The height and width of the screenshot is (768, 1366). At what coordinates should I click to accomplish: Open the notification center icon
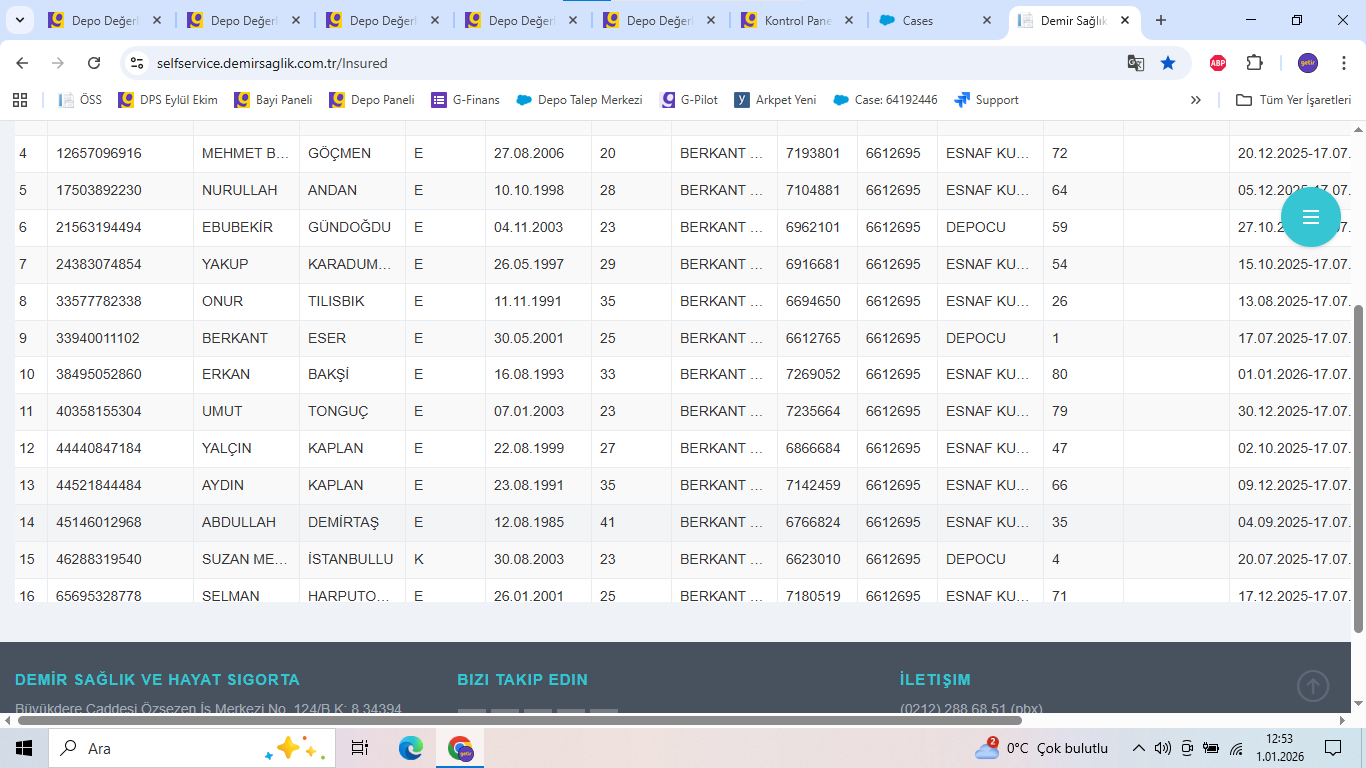click(x=1333, y=748)
